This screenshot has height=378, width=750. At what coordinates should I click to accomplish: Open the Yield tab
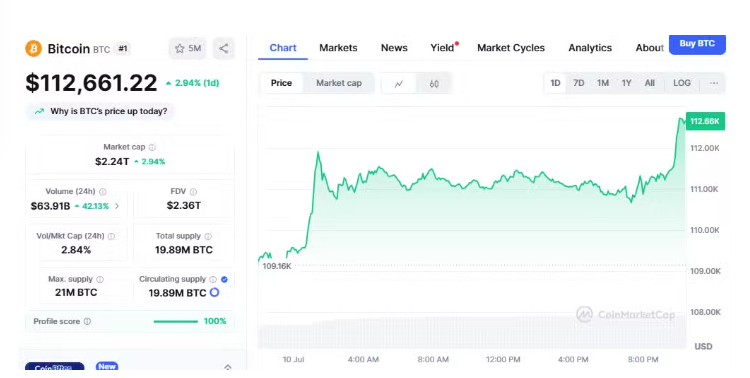point(442,48)
